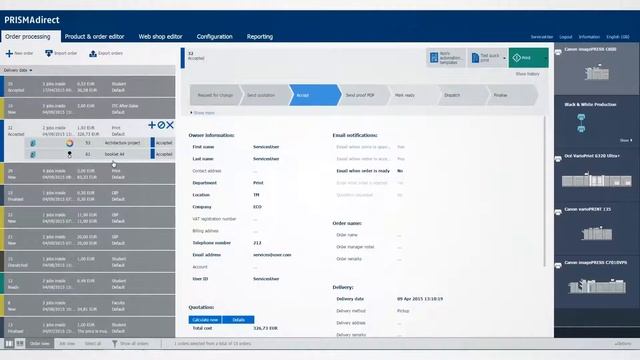Image resolution: width=640 pixels, height=360 pixels.
Task: Click the printer icon beside Océ VarioPrint 6320 Ultra+
Action: click(x=558, y=158)
